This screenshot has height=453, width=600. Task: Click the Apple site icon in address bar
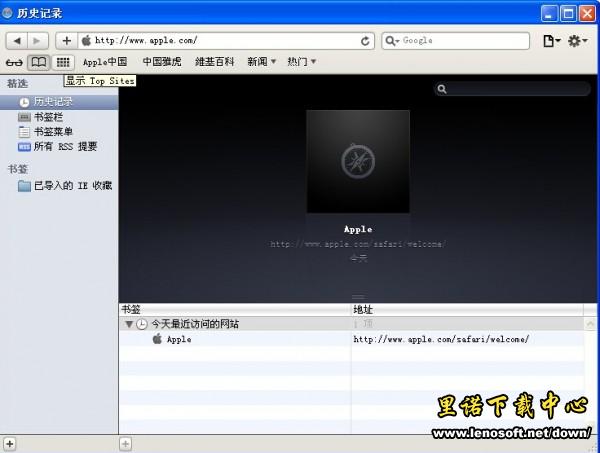point(86,41)
